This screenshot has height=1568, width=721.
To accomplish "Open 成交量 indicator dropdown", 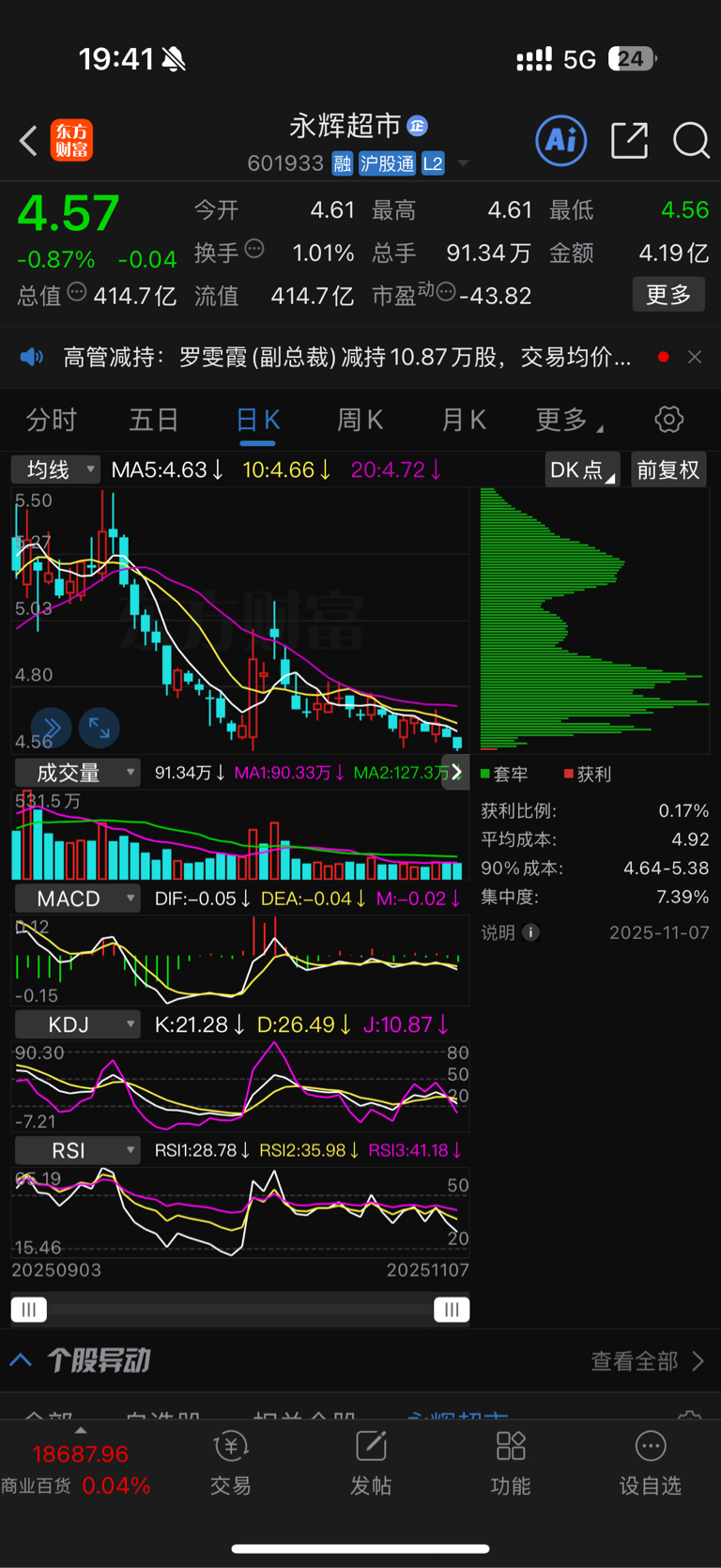I will 77,773.
